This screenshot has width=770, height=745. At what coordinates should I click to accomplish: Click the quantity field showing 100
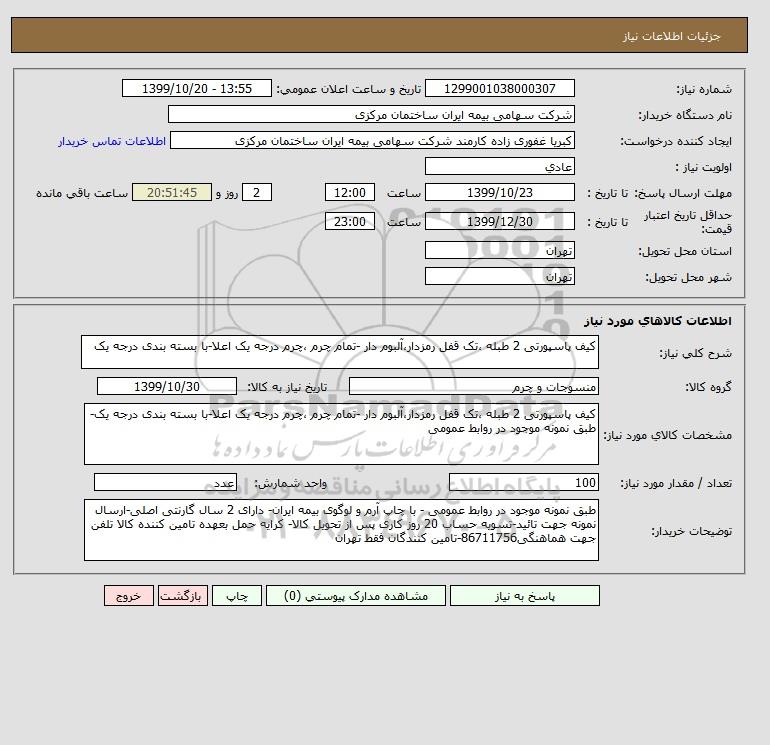point(523,482)
